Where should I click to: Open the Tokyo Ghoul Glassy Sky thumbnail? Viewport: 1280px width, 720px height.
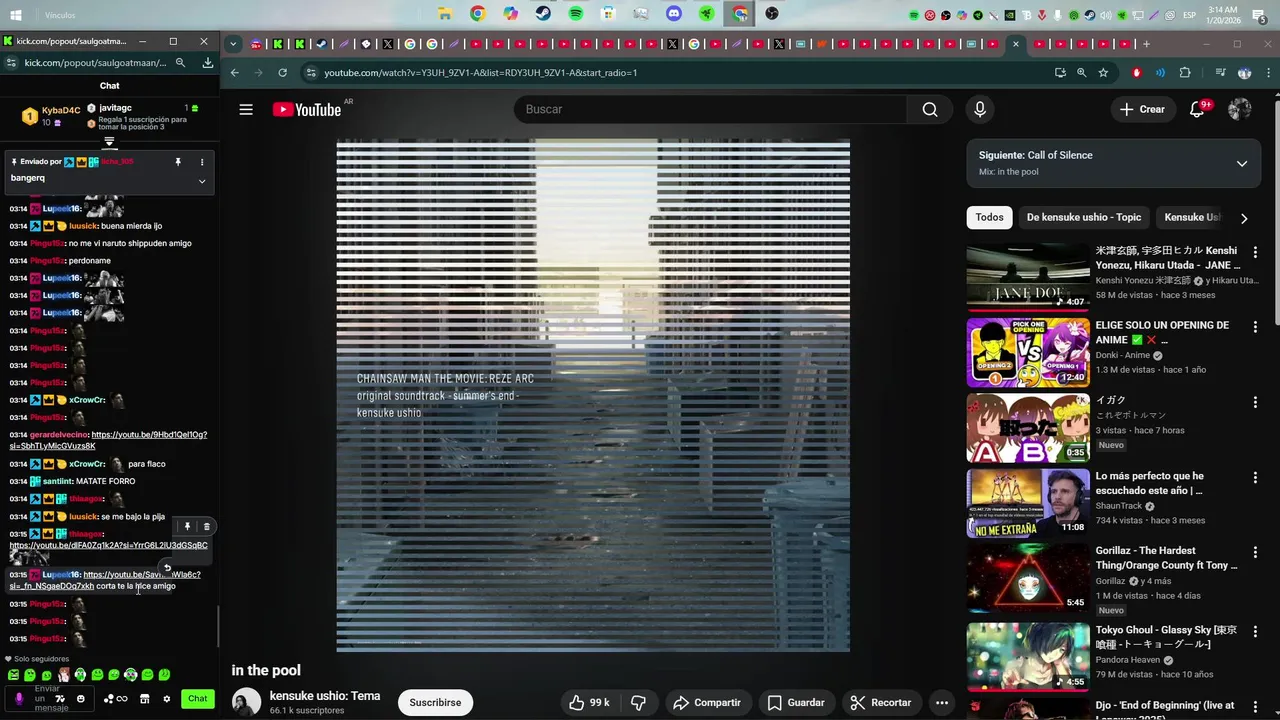1028,657
